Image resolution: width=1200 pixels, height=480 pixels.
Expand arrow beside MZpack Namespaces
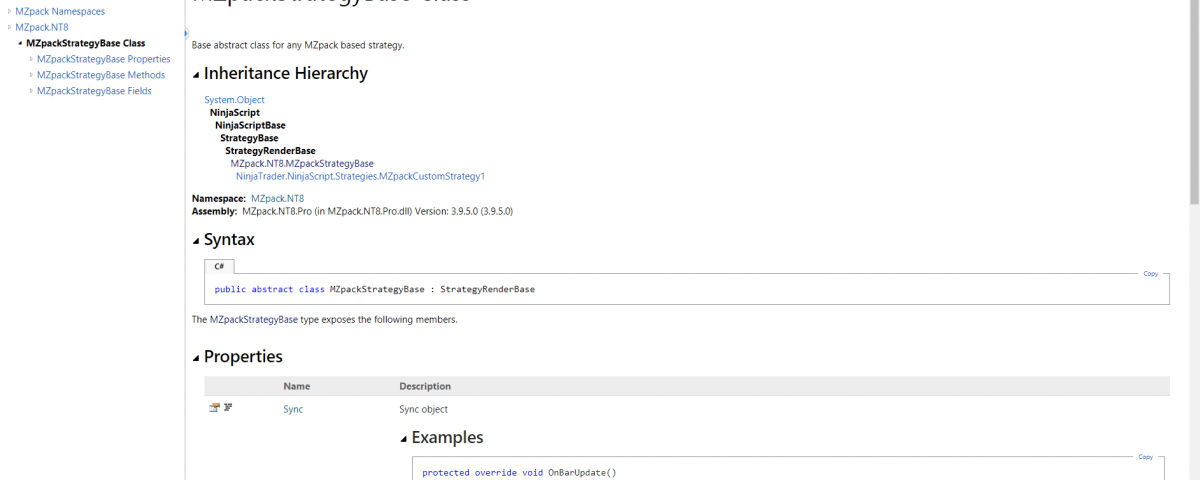pyautogui.click(x=9, y=11)
